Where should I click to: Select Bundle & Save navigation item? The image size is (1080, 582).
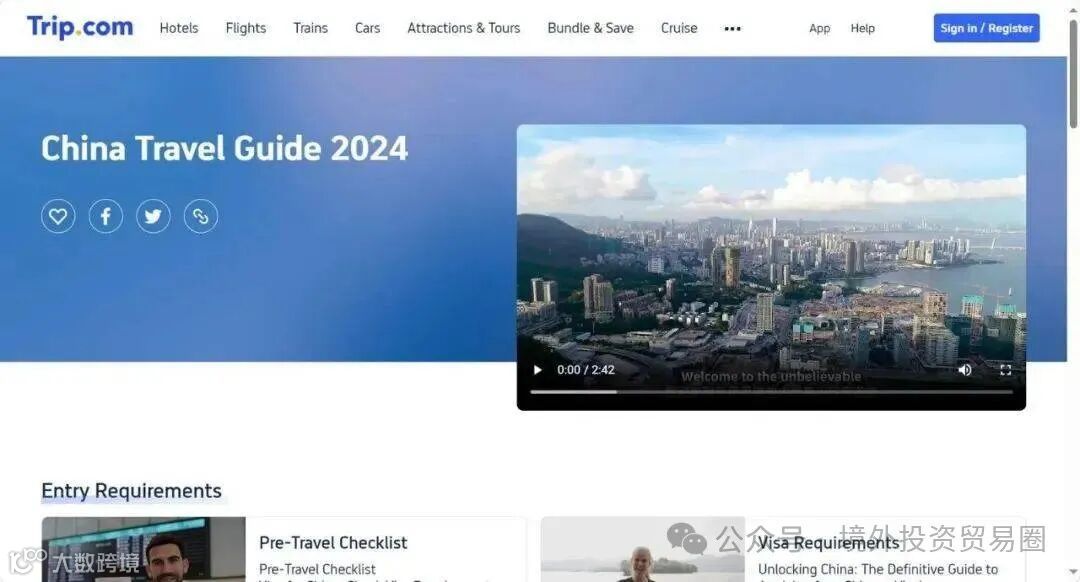click(590, 28)
